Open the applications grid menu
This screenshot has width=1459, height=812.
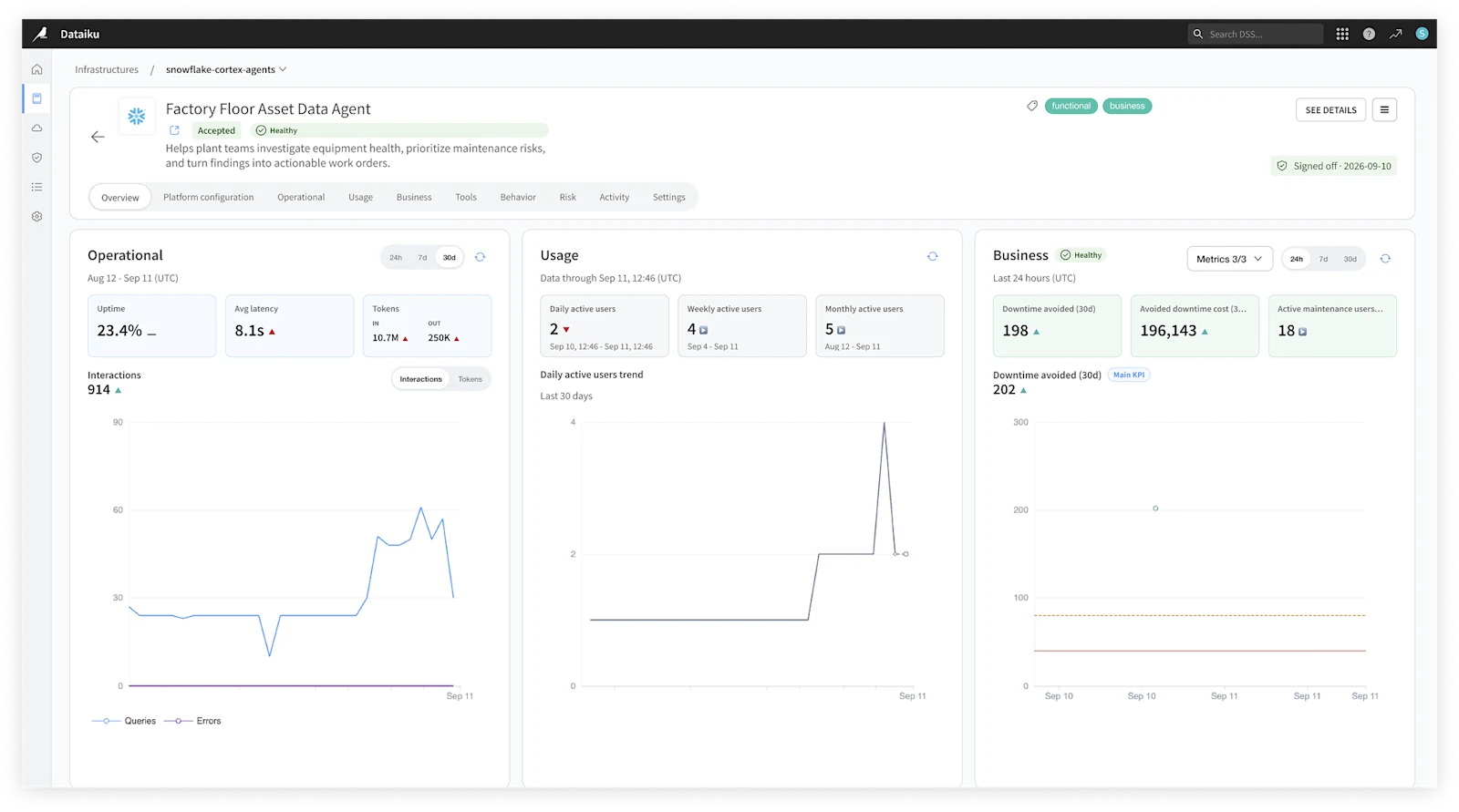pos(1342,34)
